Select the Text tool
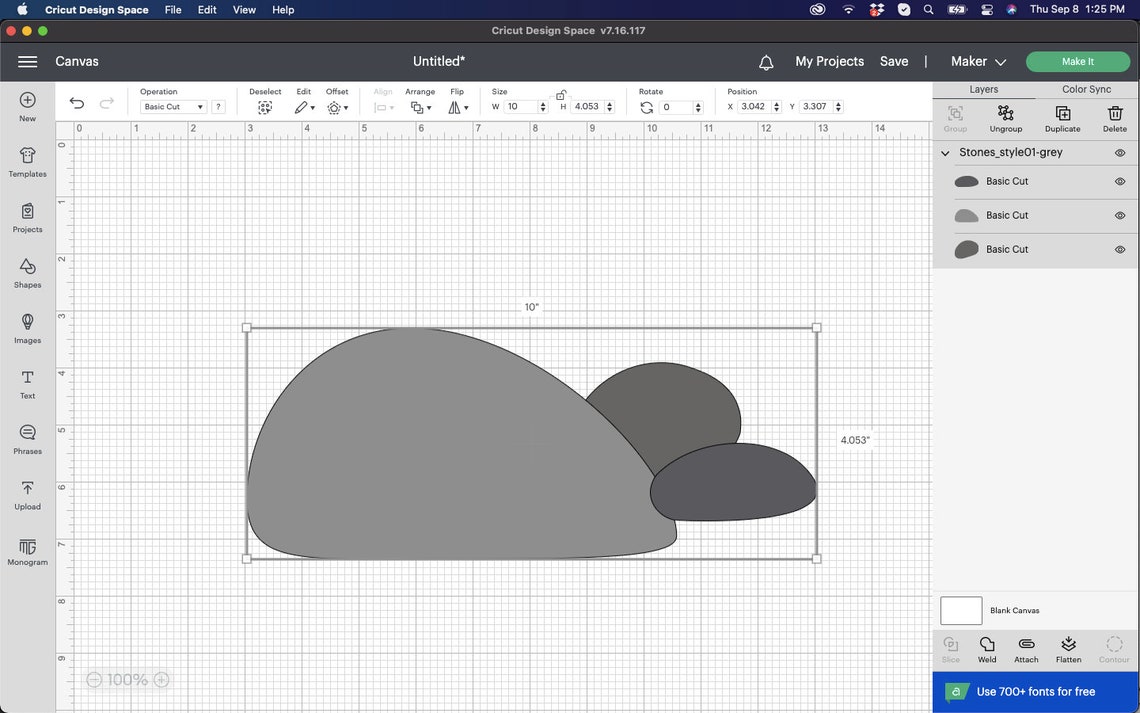Viewport: 1140px width, 713px height. coord(27,383)
